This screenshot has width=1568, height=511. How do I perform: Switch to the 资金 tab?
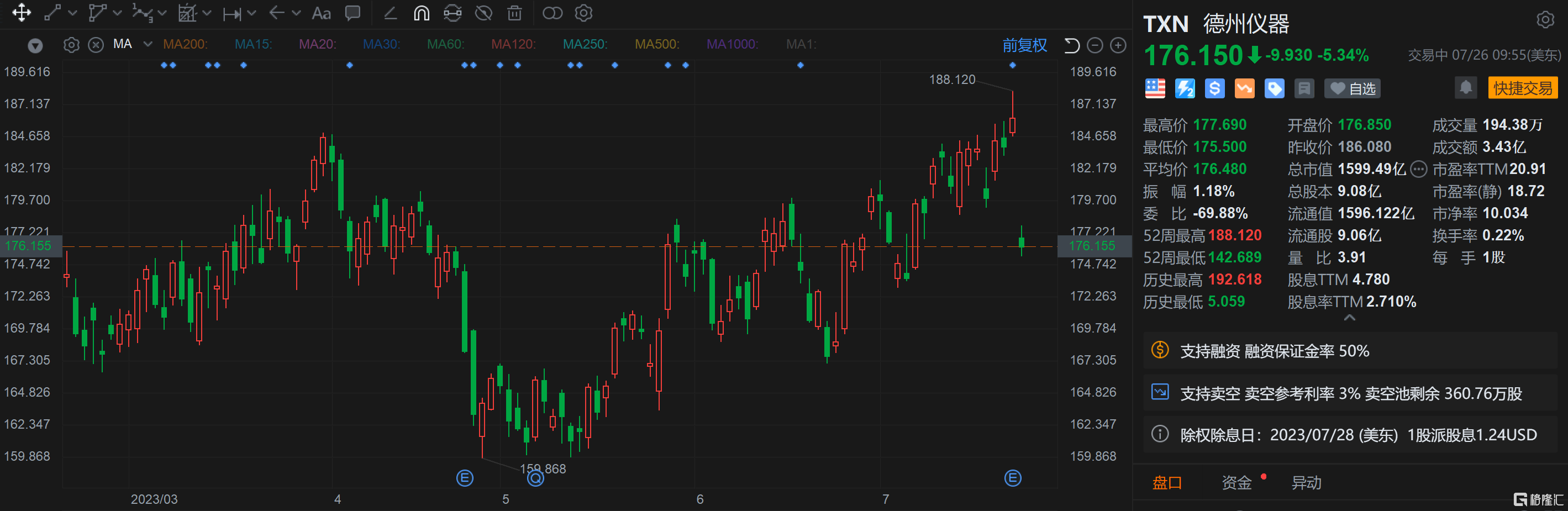click(1236, 483)
